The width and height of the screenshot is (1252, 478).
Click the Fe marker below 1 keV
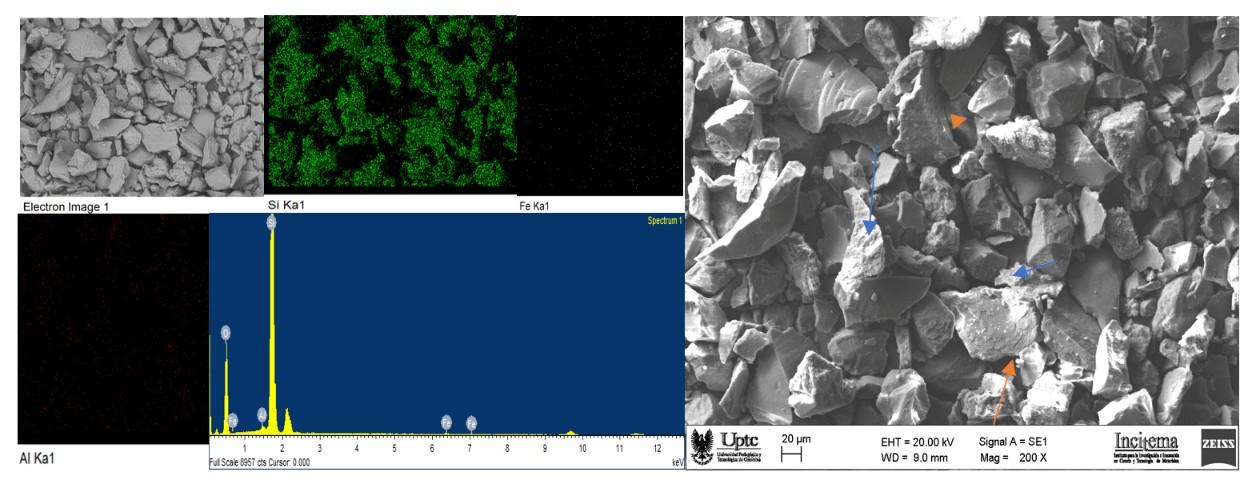[233, 420]
